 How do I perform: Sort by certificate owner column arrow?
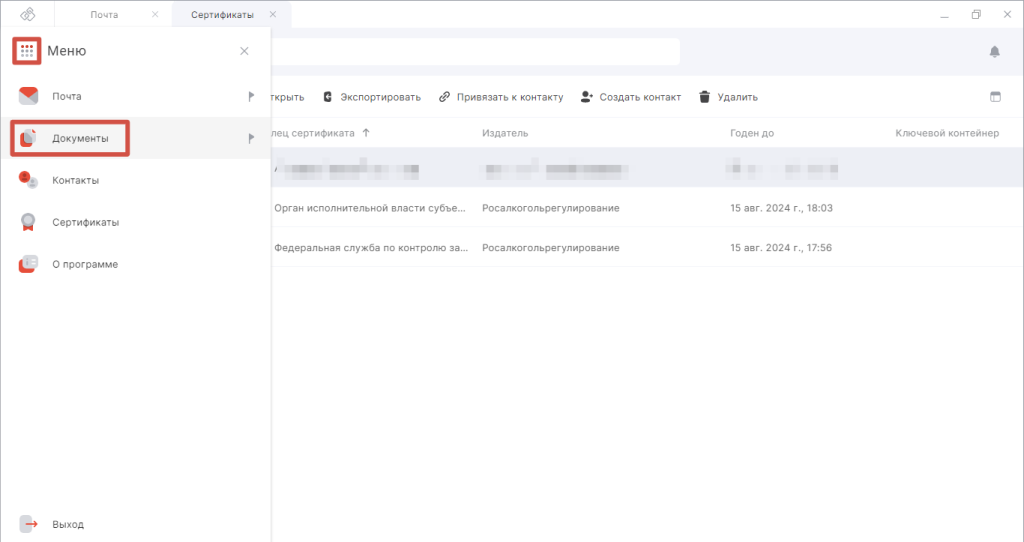tap(366, 133)
